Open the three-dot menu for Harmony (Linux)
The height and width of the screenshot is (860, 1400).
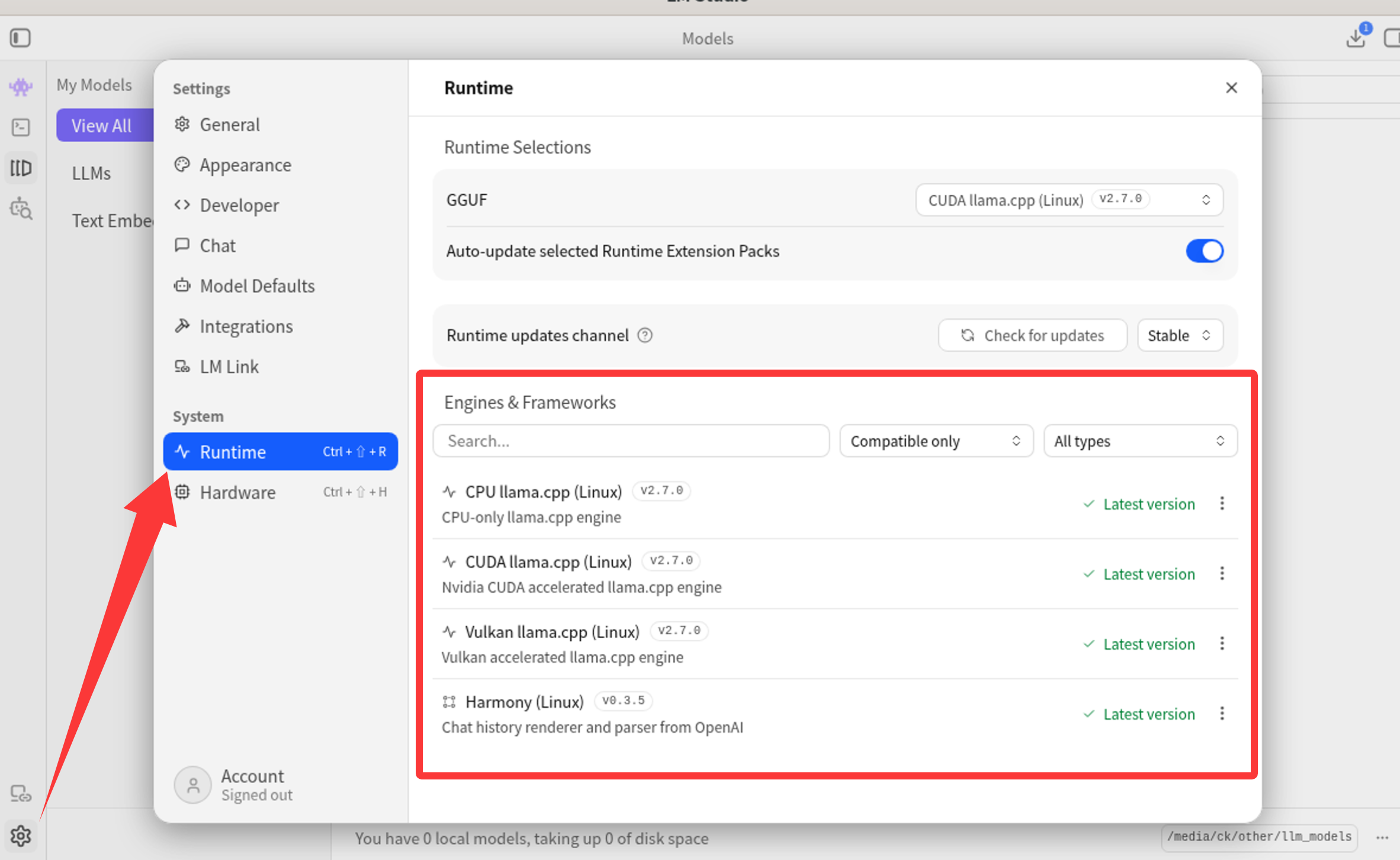tap(1222, 714)
